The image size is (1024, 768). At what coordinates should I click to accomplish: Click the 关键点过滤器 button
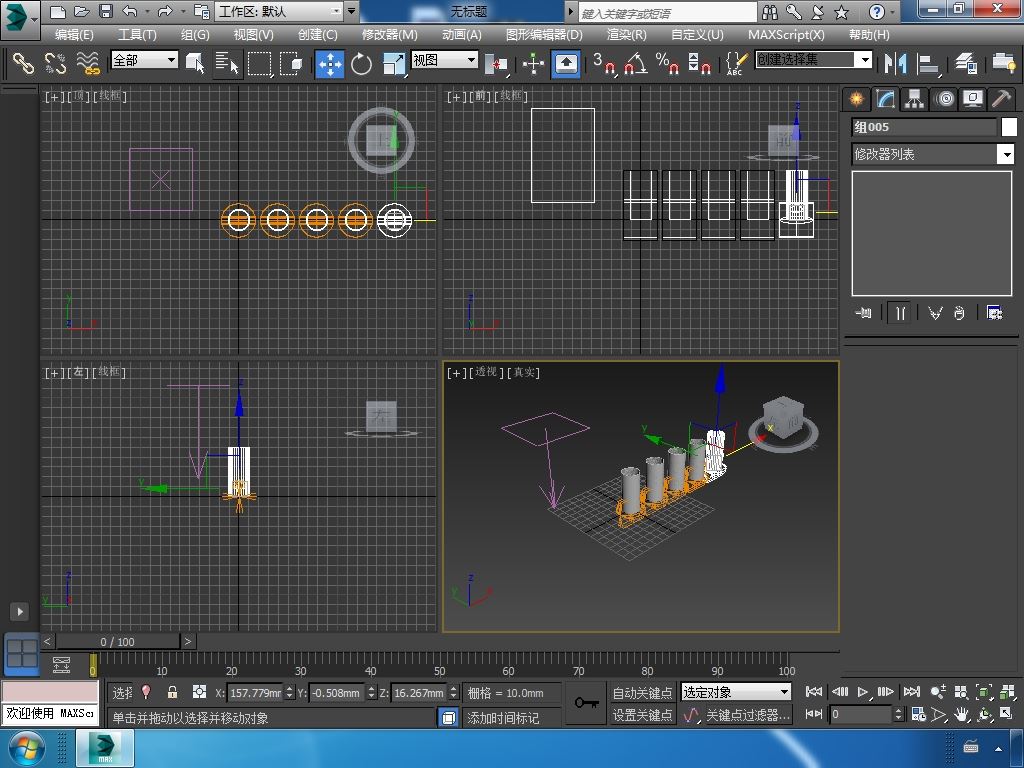748,715
